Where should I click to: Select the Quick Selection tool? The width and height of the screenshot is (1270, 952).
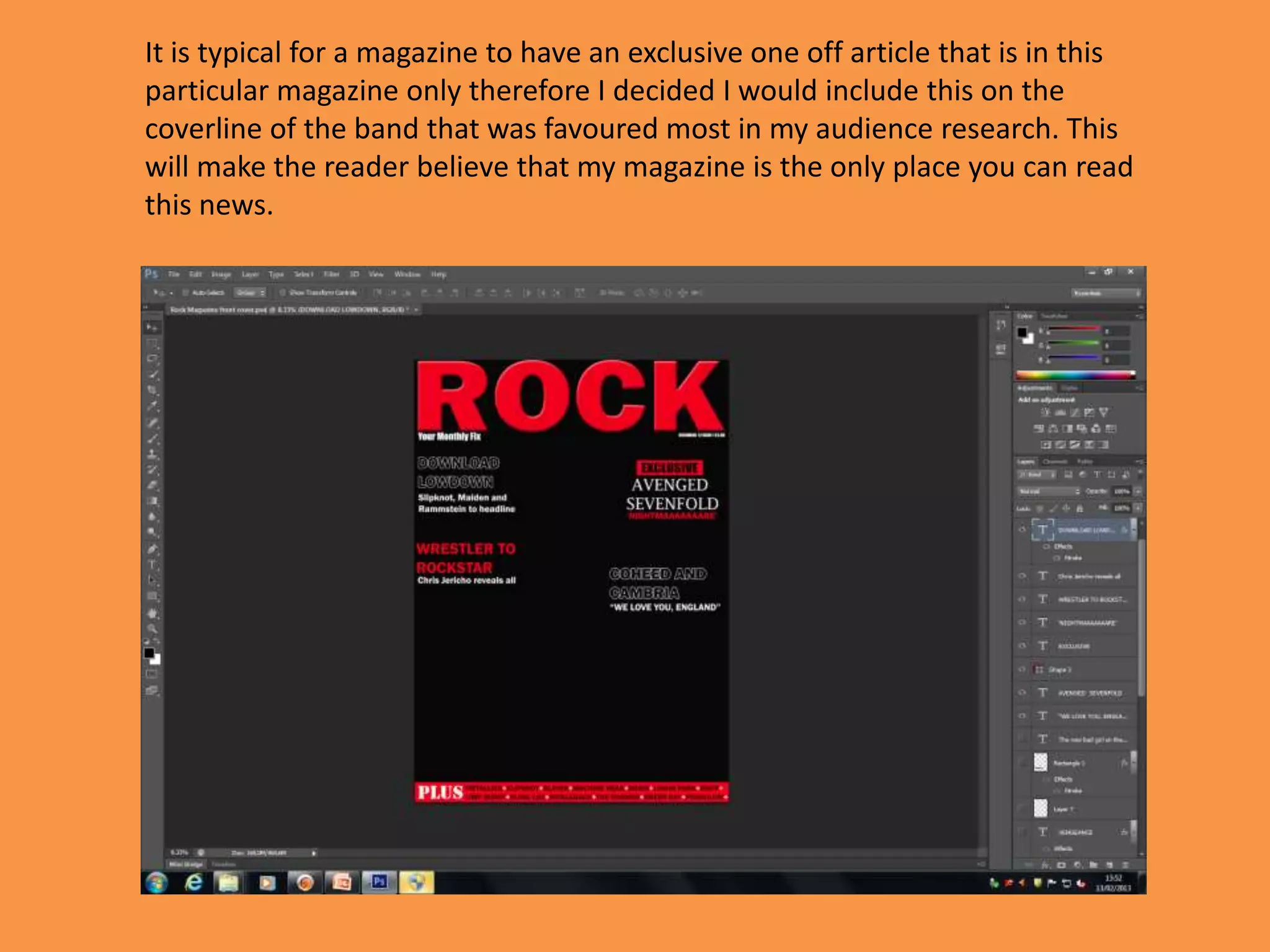(x=152, y=375)
